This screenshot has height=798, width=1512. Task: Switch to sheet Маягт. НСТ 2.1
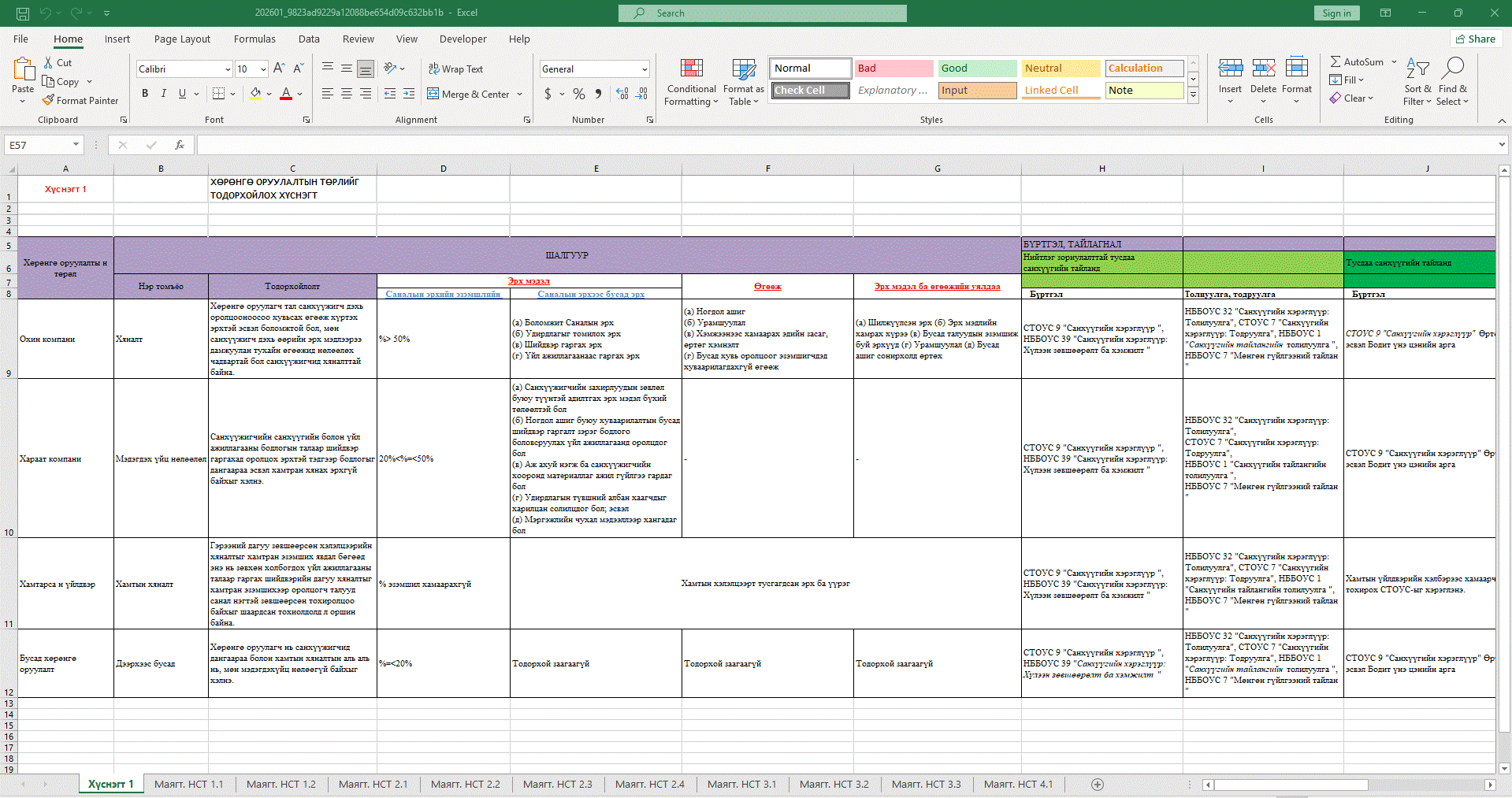coord(373,785)
